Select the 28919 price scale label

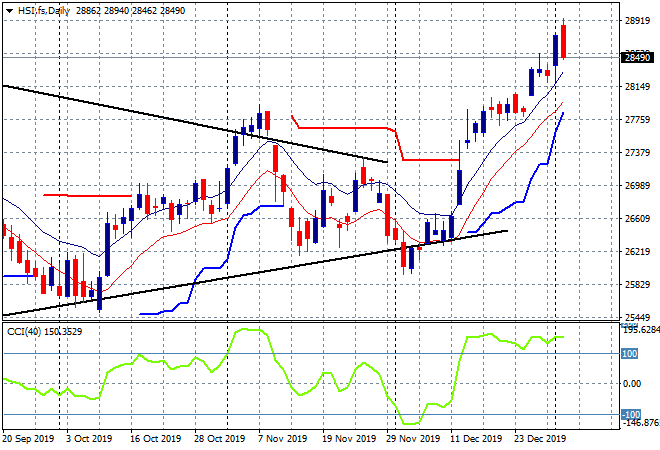pos(637,21)
